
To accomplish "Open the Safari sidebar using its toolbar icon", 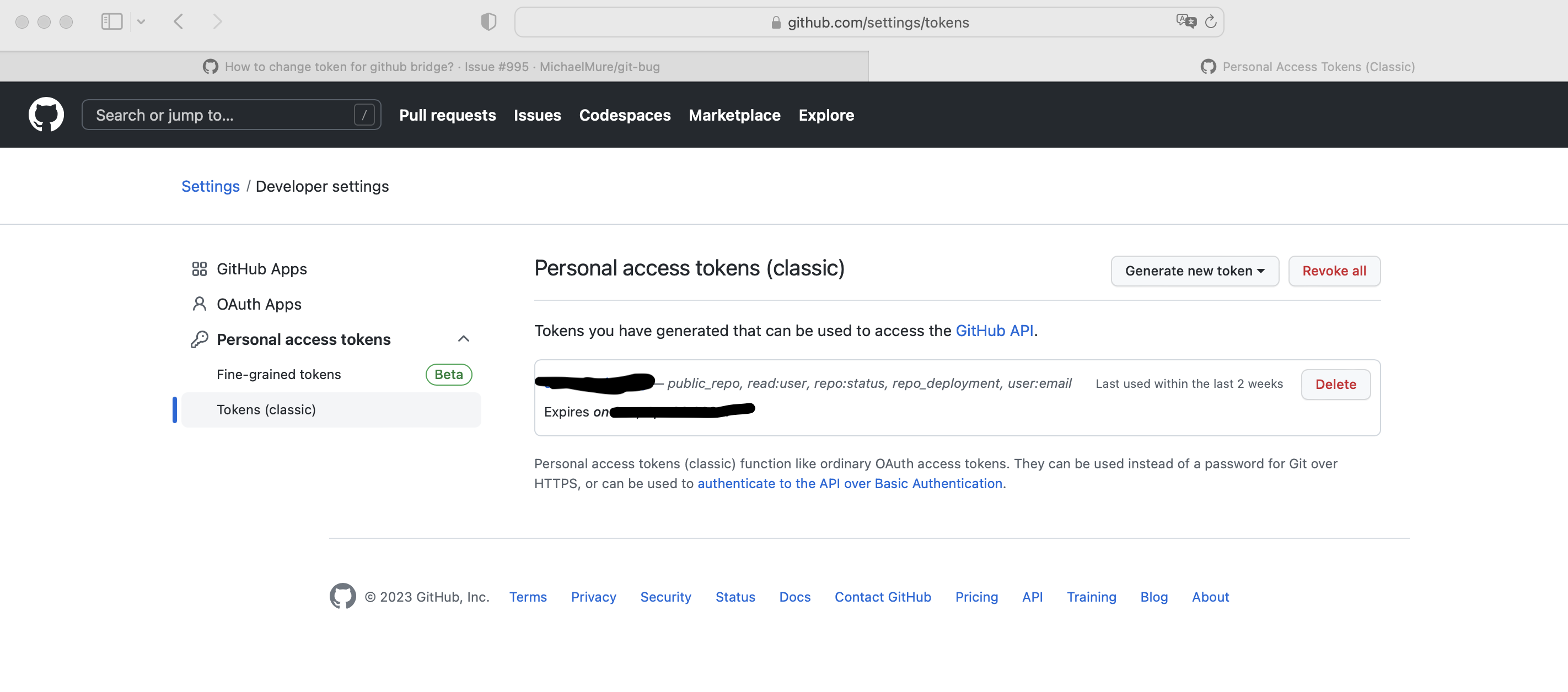I will click(x=112, y=21).
